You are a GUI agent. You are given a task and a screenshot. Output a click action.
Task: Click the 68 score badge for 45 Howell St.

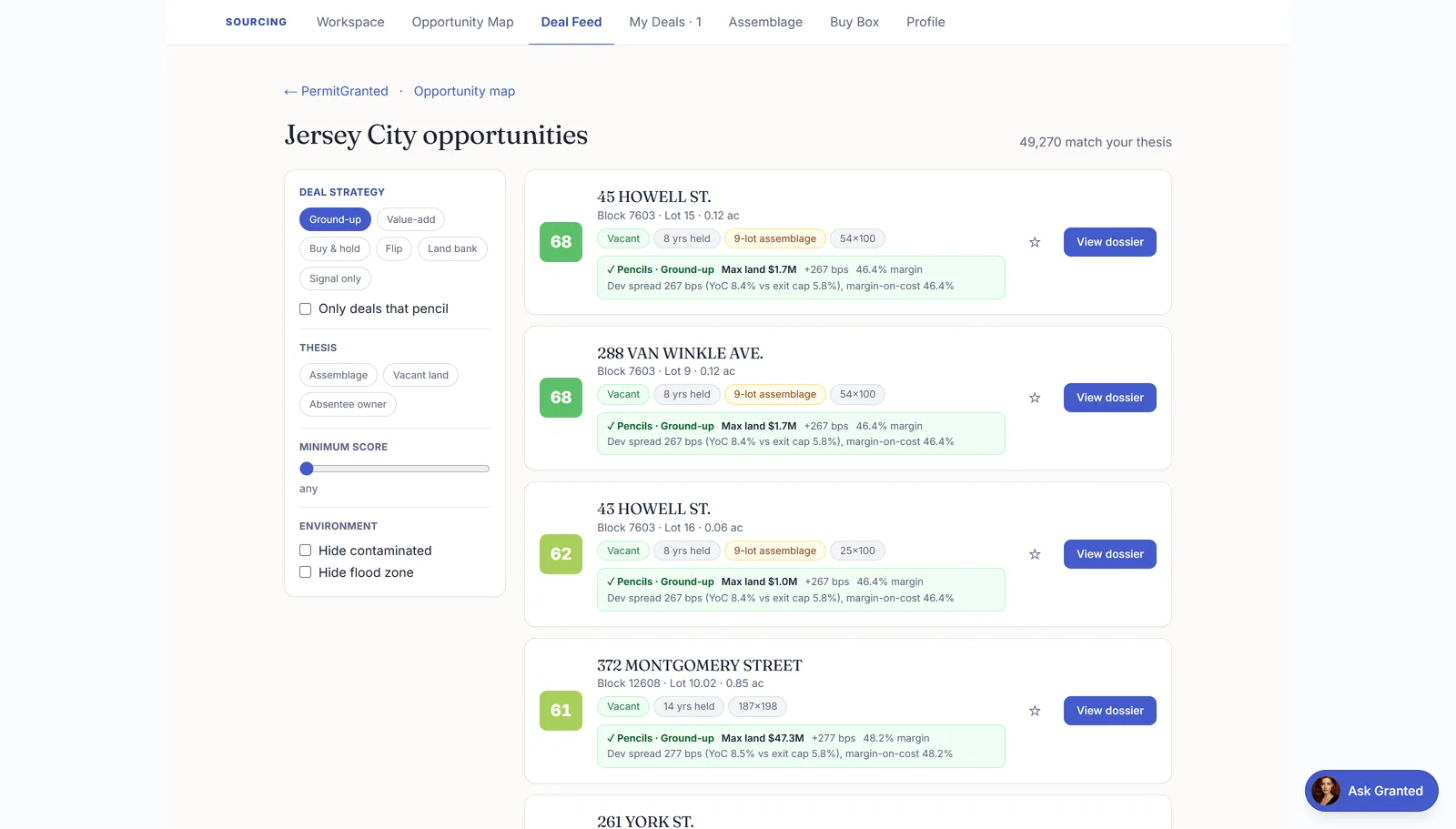[x=561, y=242]
